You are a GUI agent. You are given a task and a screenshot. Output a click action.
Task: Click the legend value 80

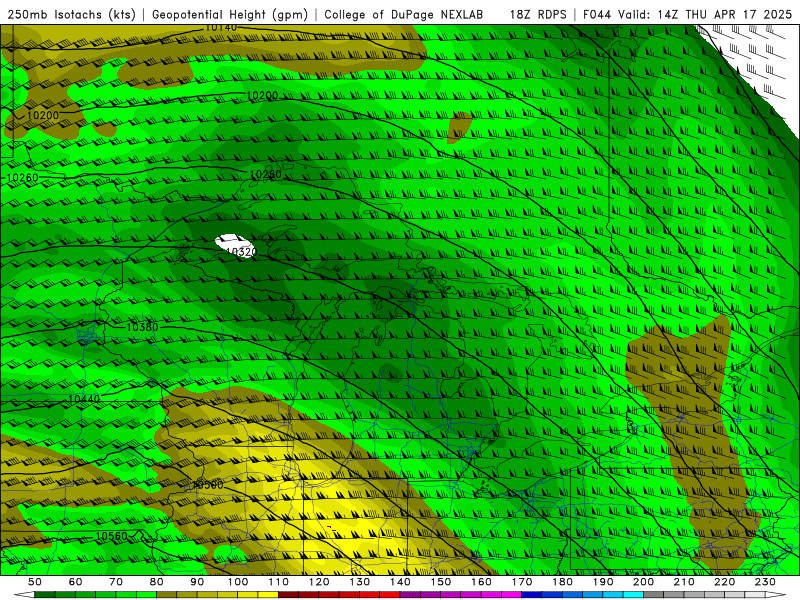coord(157,582)
